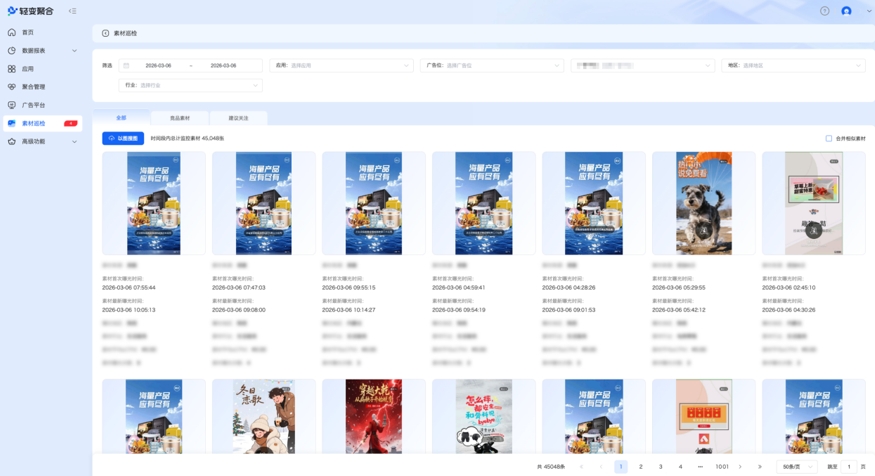Go to 聚合管理 in sidebar

click(33, 87)
